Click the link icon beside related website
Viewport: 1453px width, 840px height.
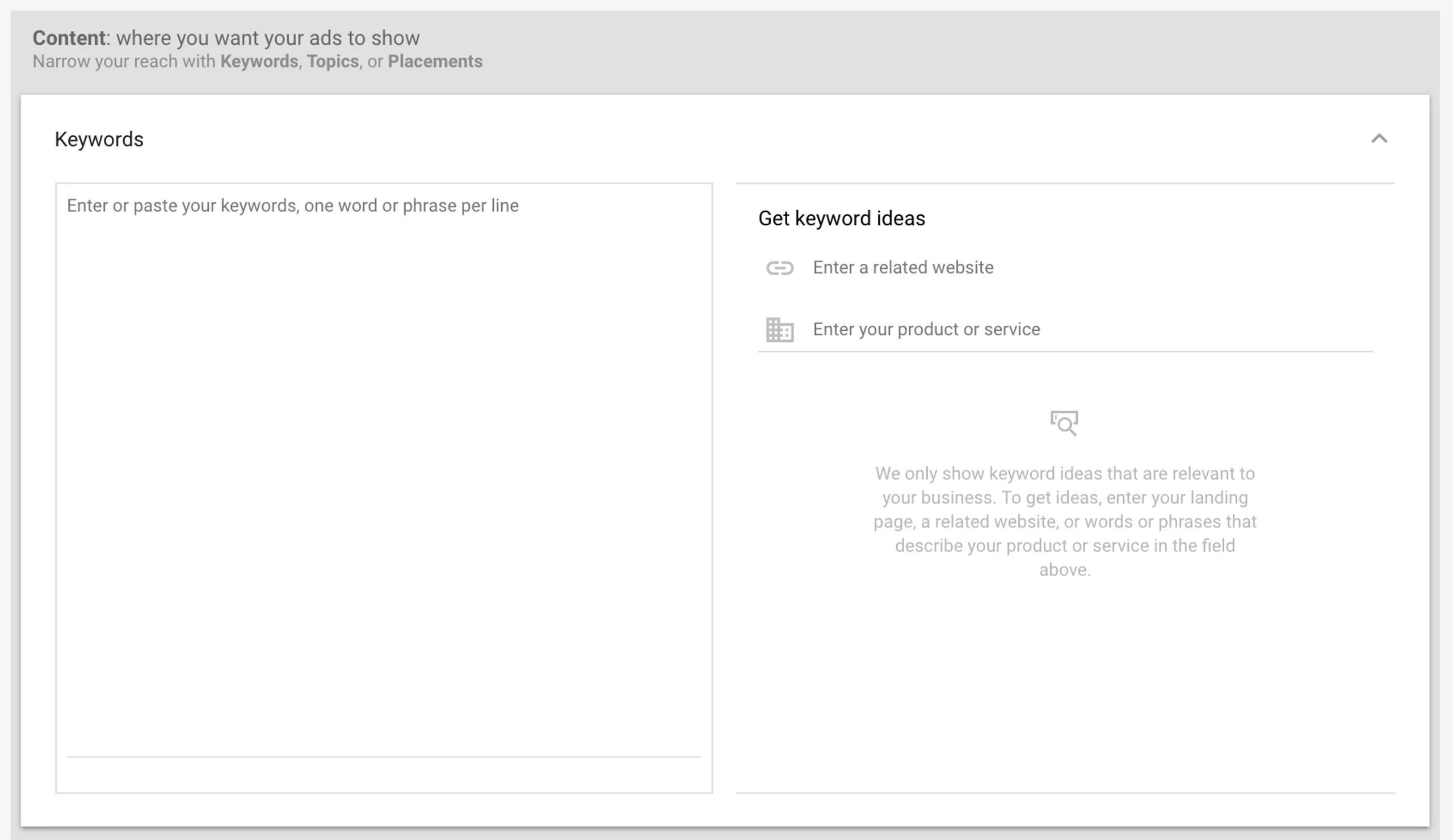coord(779,268)
